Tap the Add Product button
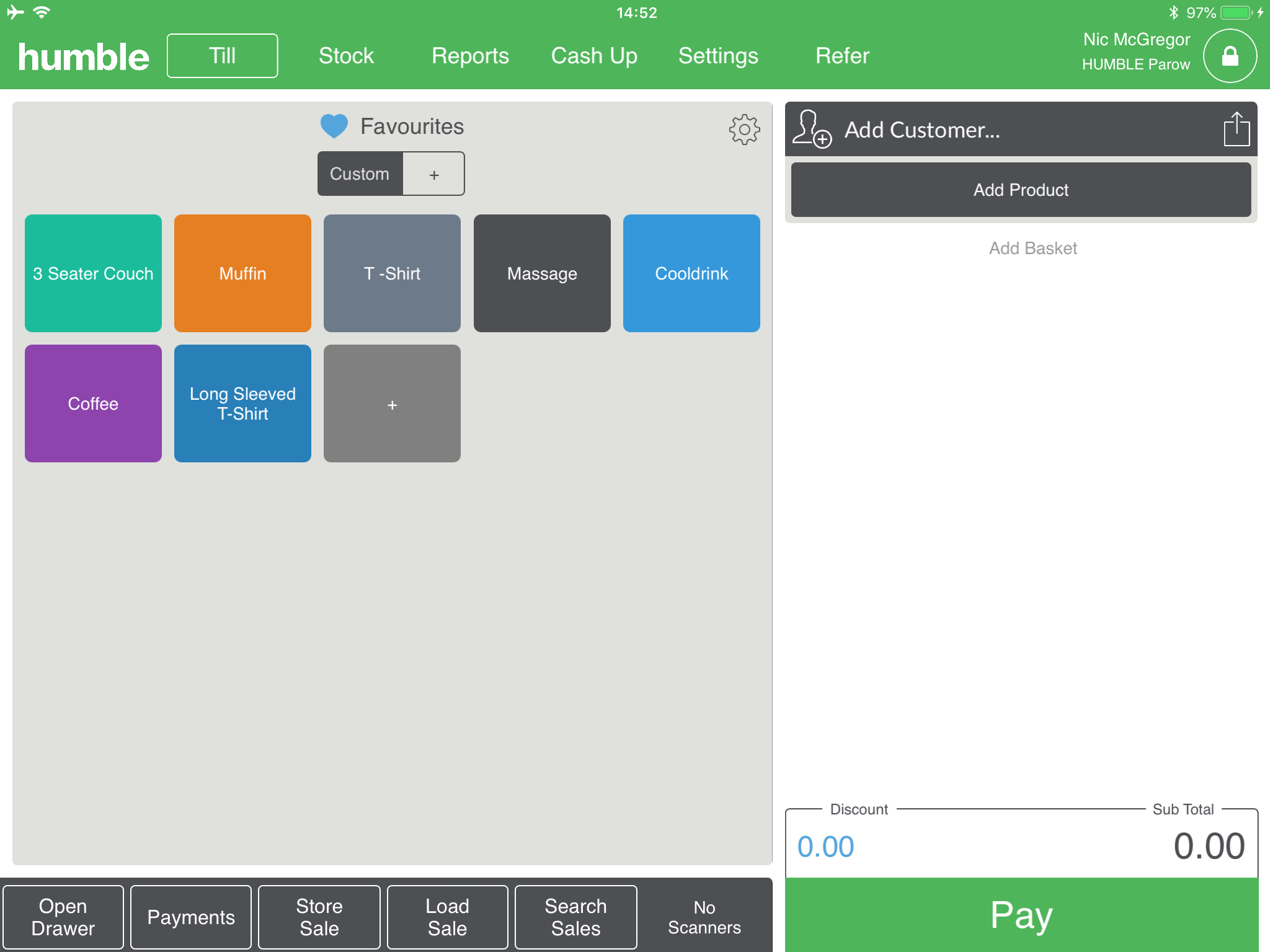Viewport: 1270px width, 952px height. pos(1021,190)
